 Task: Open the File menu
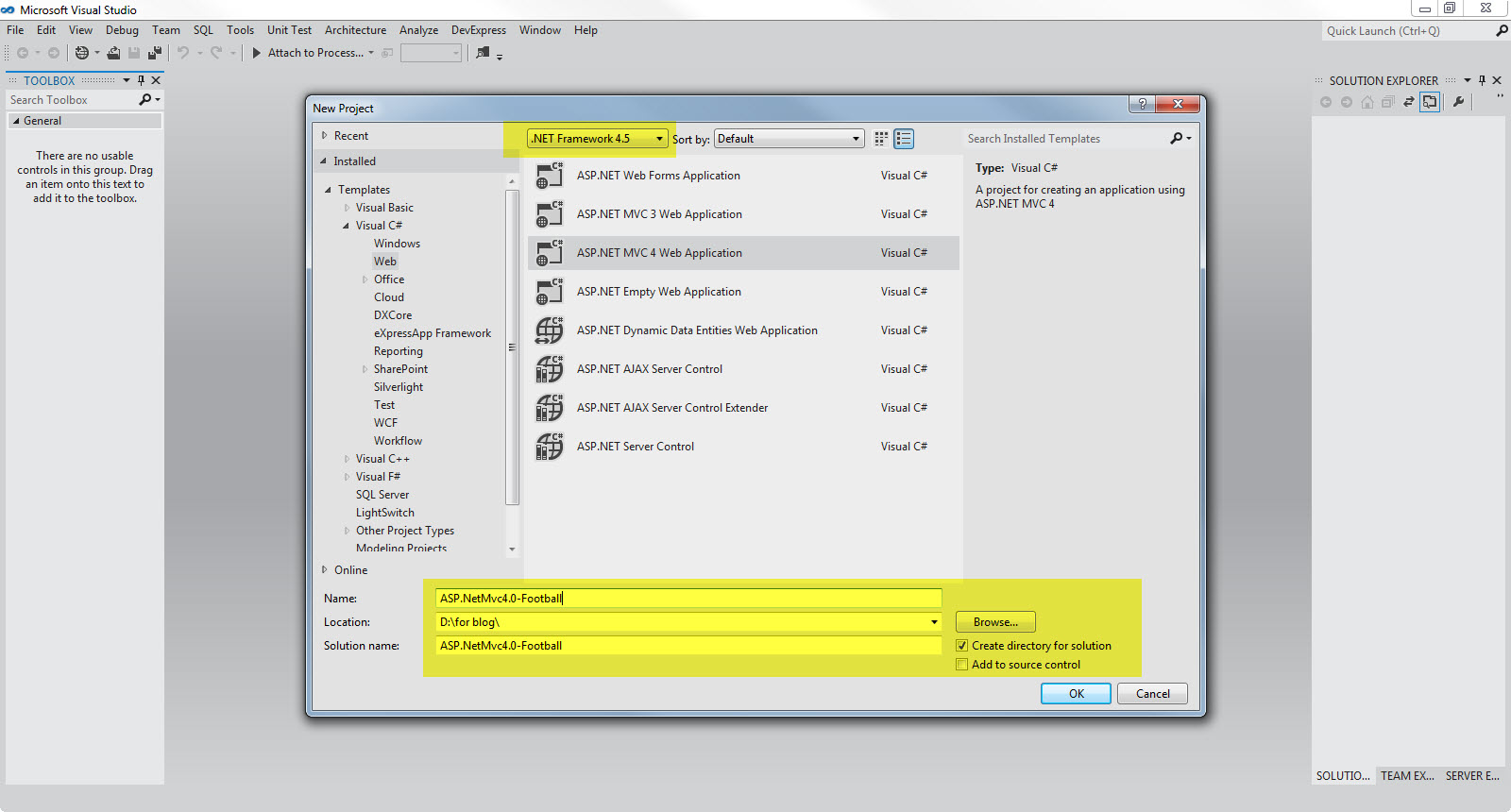15,30
